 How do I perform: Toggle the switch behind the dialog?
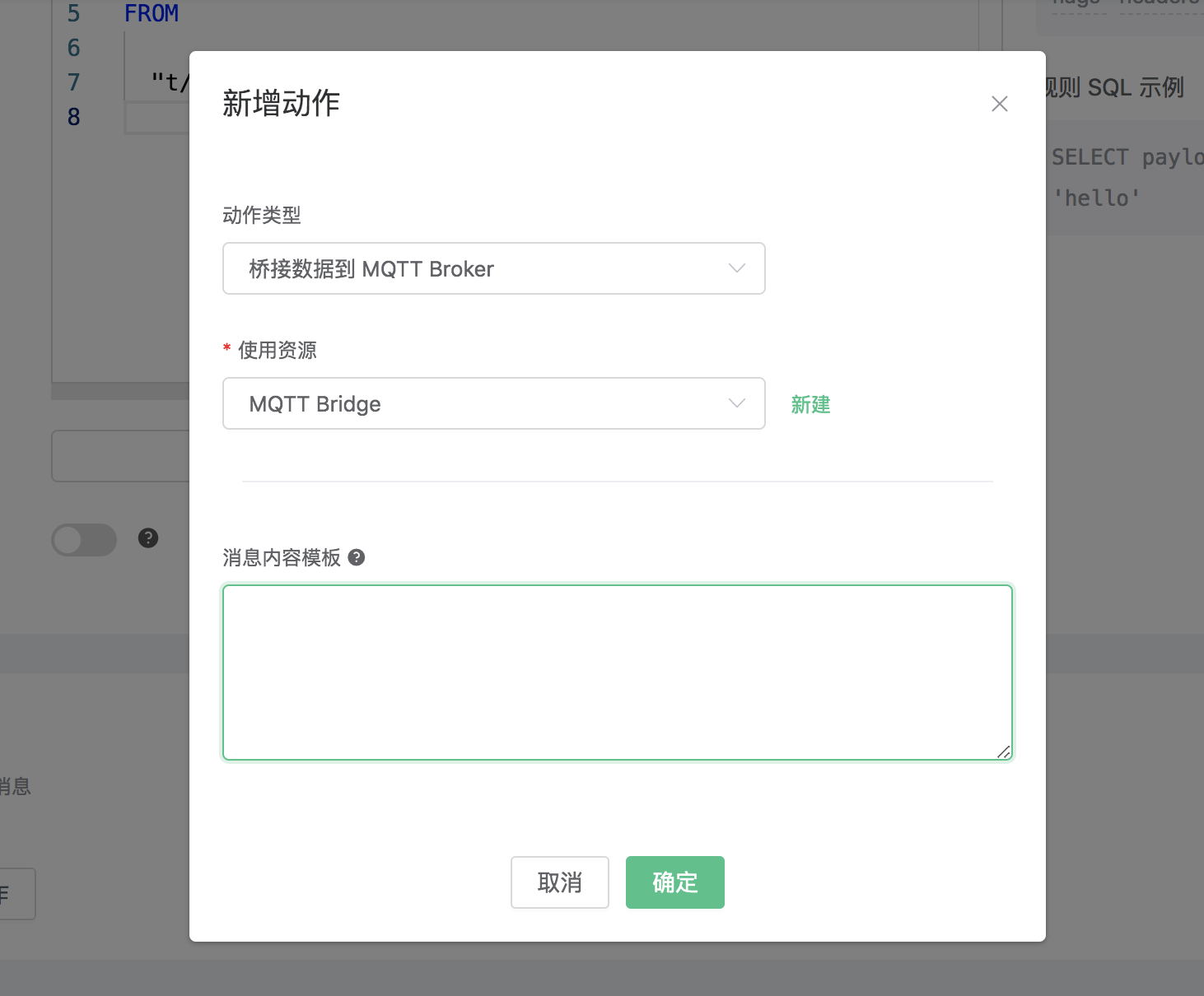tap(84, 540)
